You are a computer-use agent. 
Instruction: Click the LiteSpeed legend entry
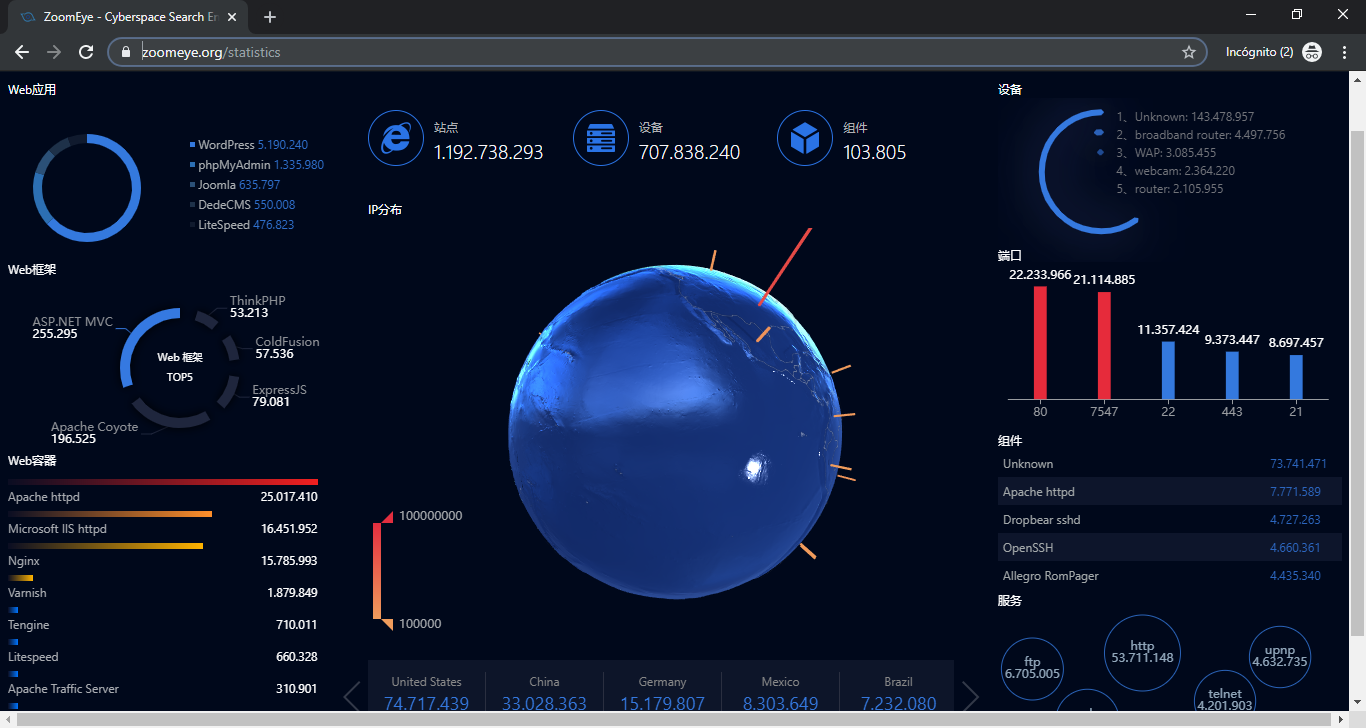(242, 225)
